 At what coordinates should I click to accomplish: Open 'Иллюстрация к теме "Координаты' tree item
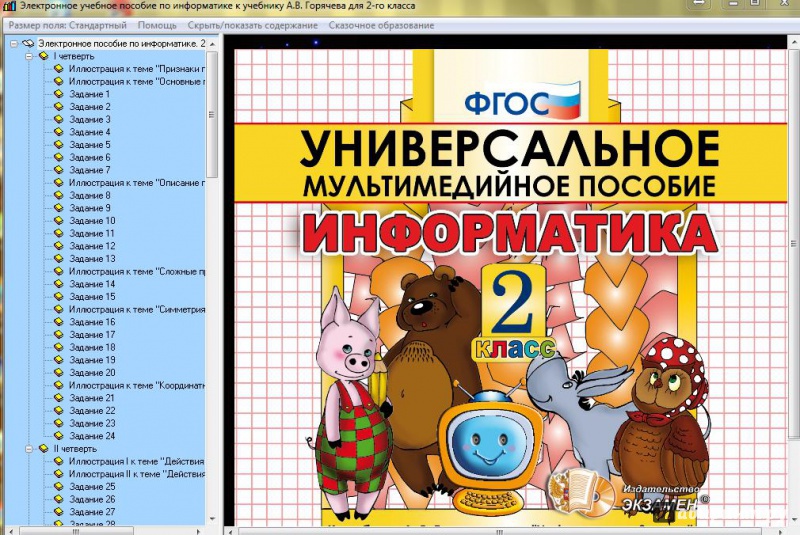(x=137, y=385)
